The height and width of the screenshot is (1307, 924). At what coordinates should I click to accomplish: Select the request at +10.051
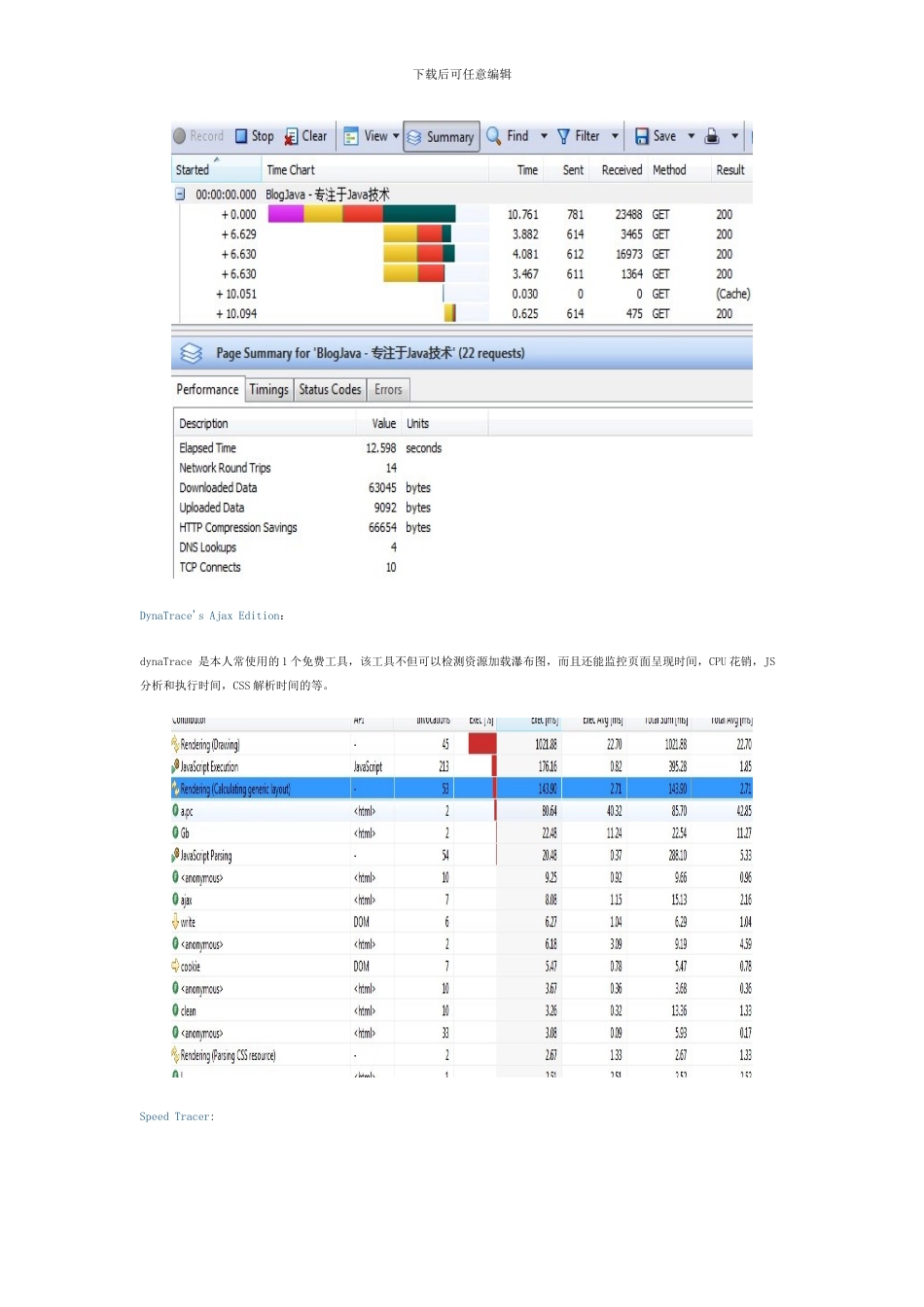[462, 294]
